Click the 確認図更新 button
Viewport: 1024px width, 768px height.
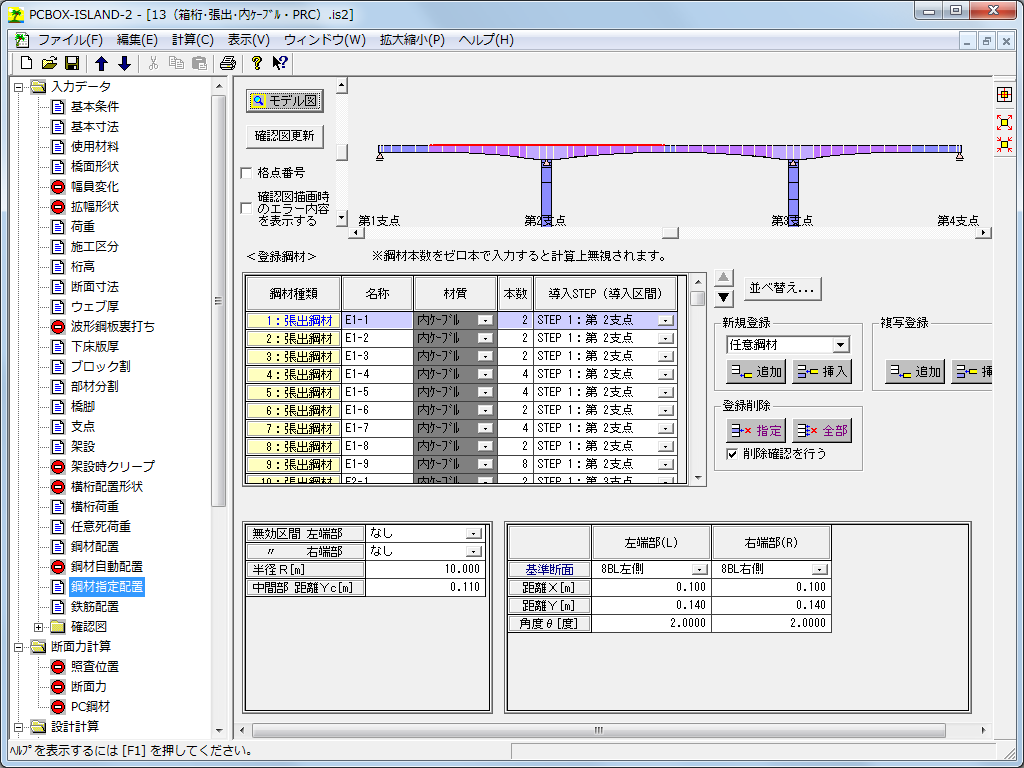[284, 135]
